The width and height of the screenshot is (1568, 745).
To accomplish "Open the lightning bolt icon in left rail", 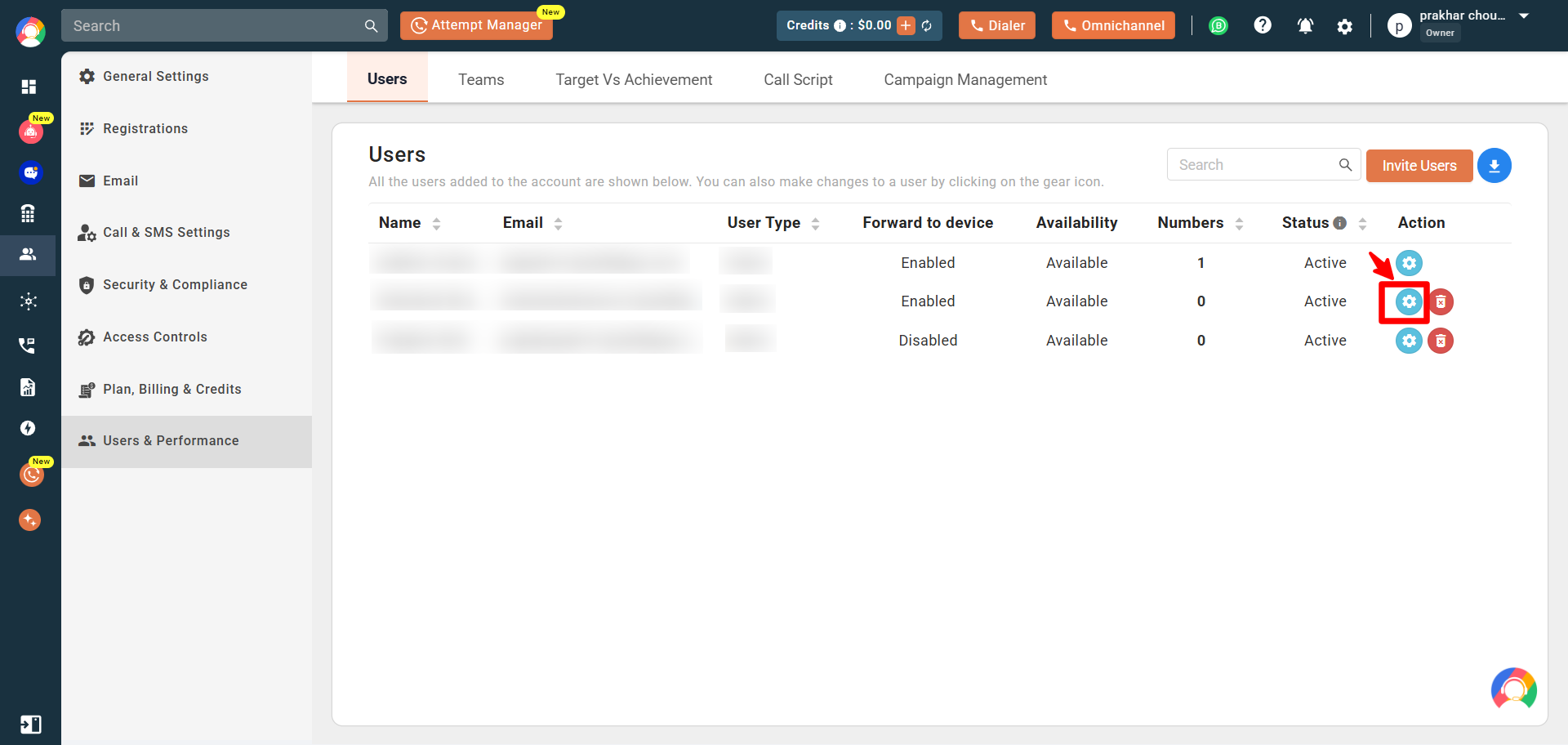I will click(28, 428).
